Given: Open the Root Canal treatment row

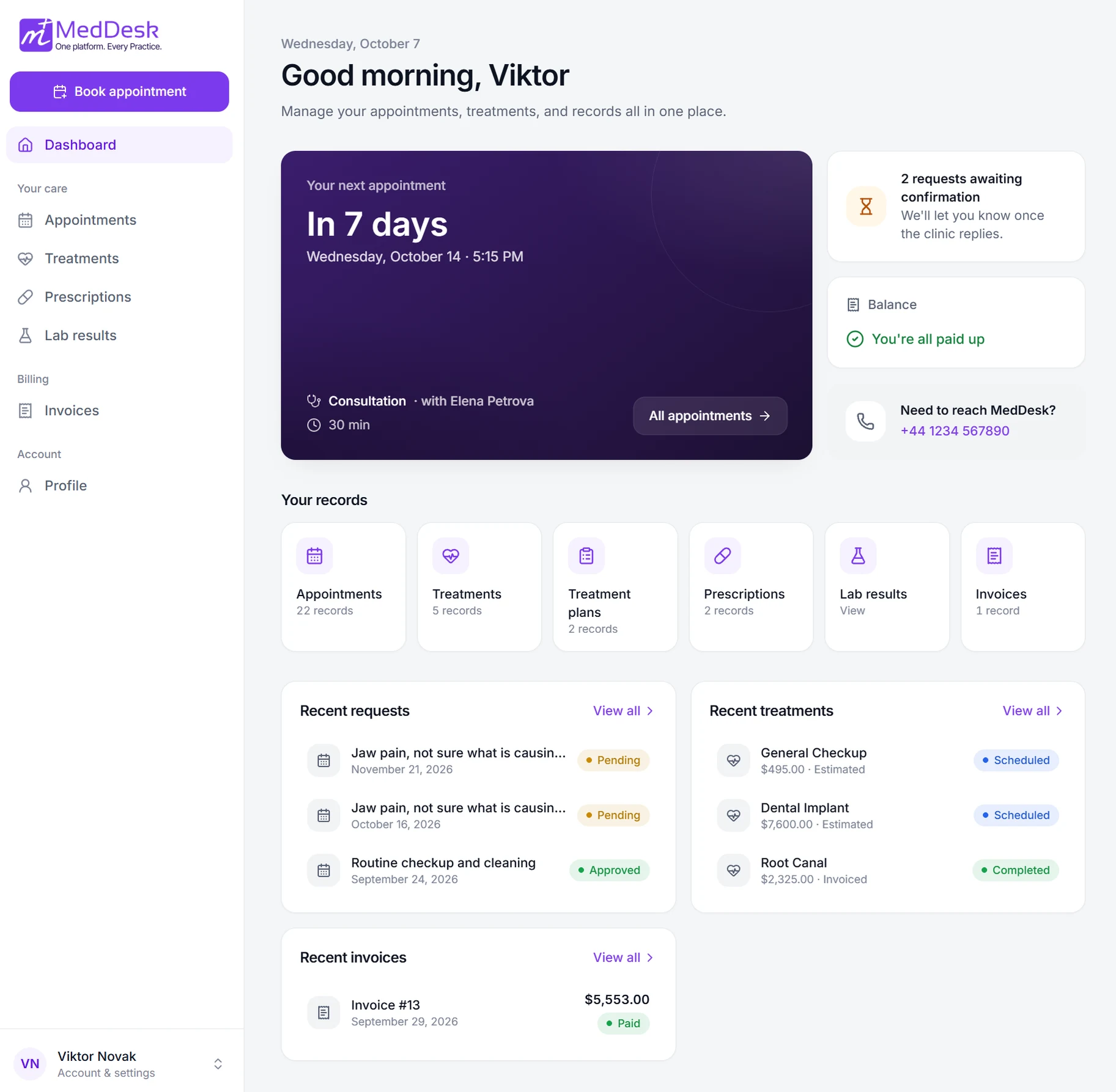Looking at the screenshot, I should pyautogui.click(x=888, y=871).
